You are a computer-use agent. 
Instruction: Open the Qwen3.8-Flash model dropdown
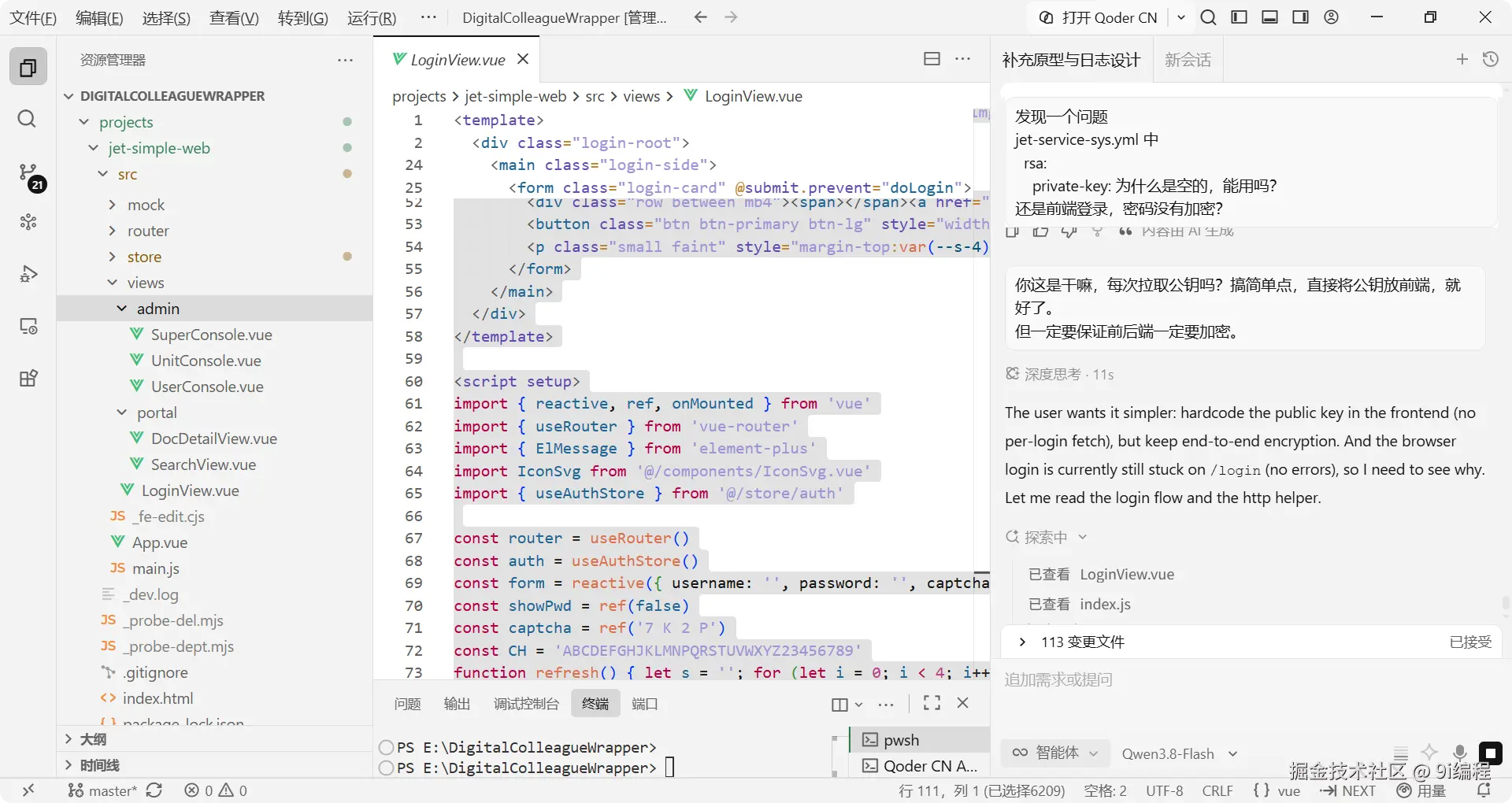pos(1180,754)
